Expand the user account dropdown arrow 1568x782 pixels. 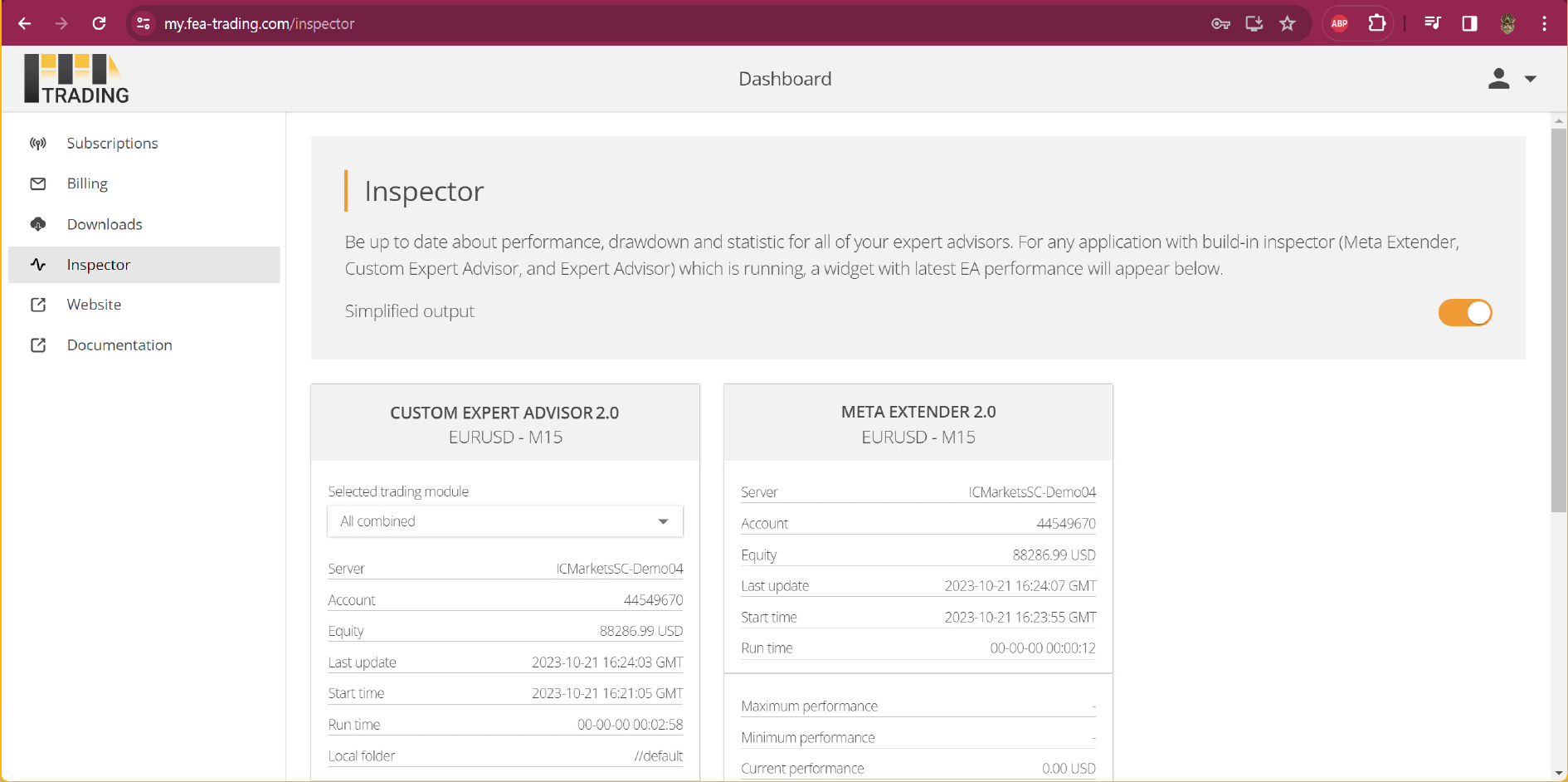click(1531, 79)
